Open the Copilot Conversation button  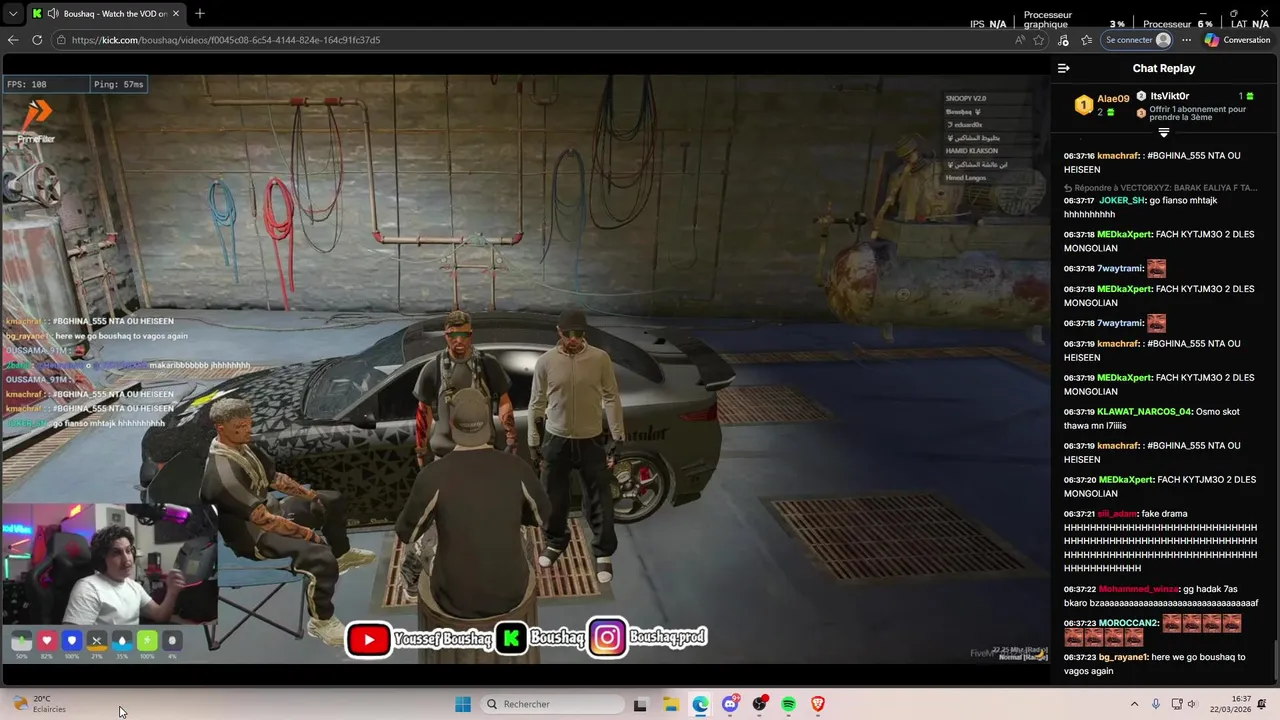click(x=1238, y=40)
